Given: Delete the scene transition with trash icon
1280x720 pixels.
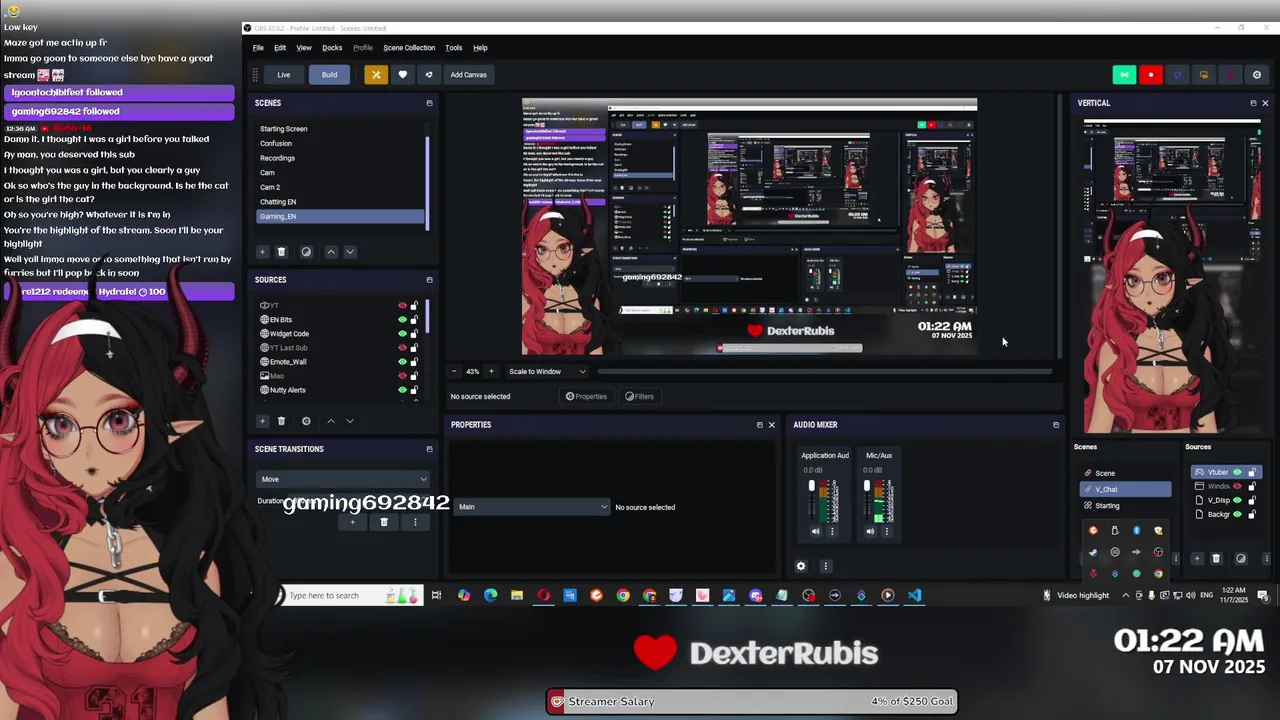Looking at the screenshot, I should pyautogui.click(x=383, y=522).
